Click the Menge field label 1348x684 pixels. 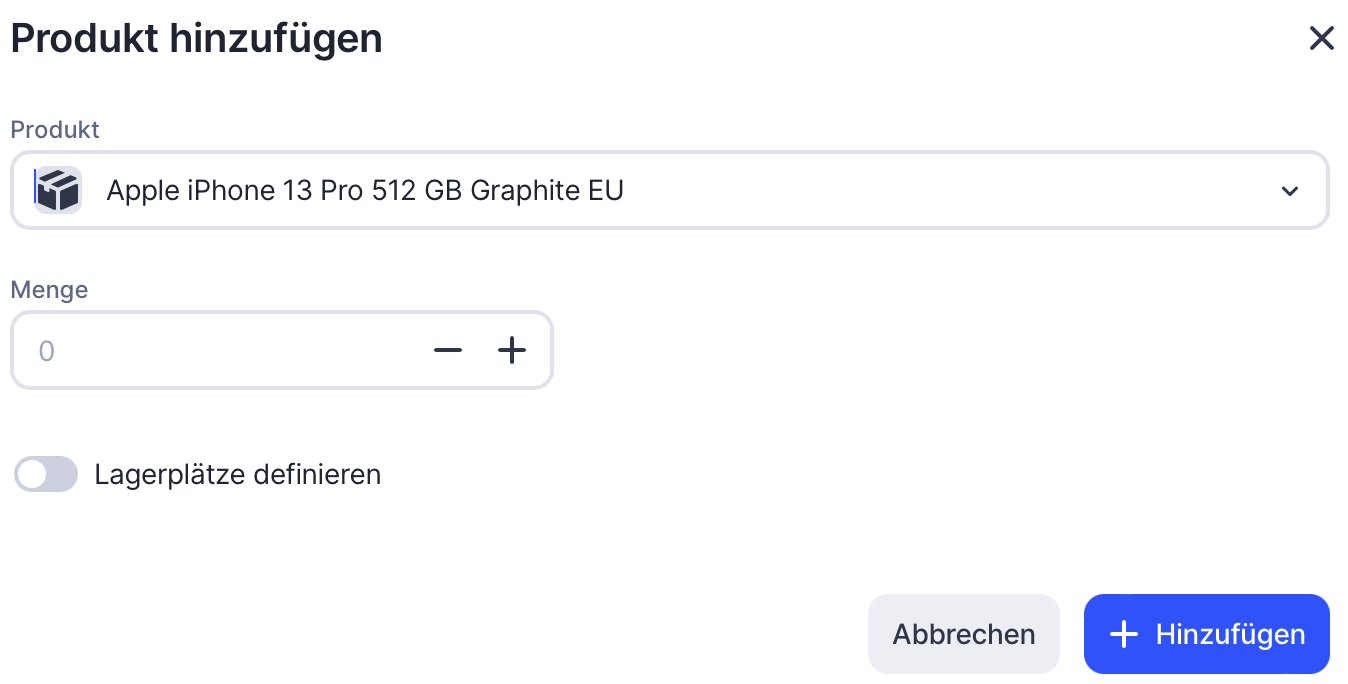49,289
